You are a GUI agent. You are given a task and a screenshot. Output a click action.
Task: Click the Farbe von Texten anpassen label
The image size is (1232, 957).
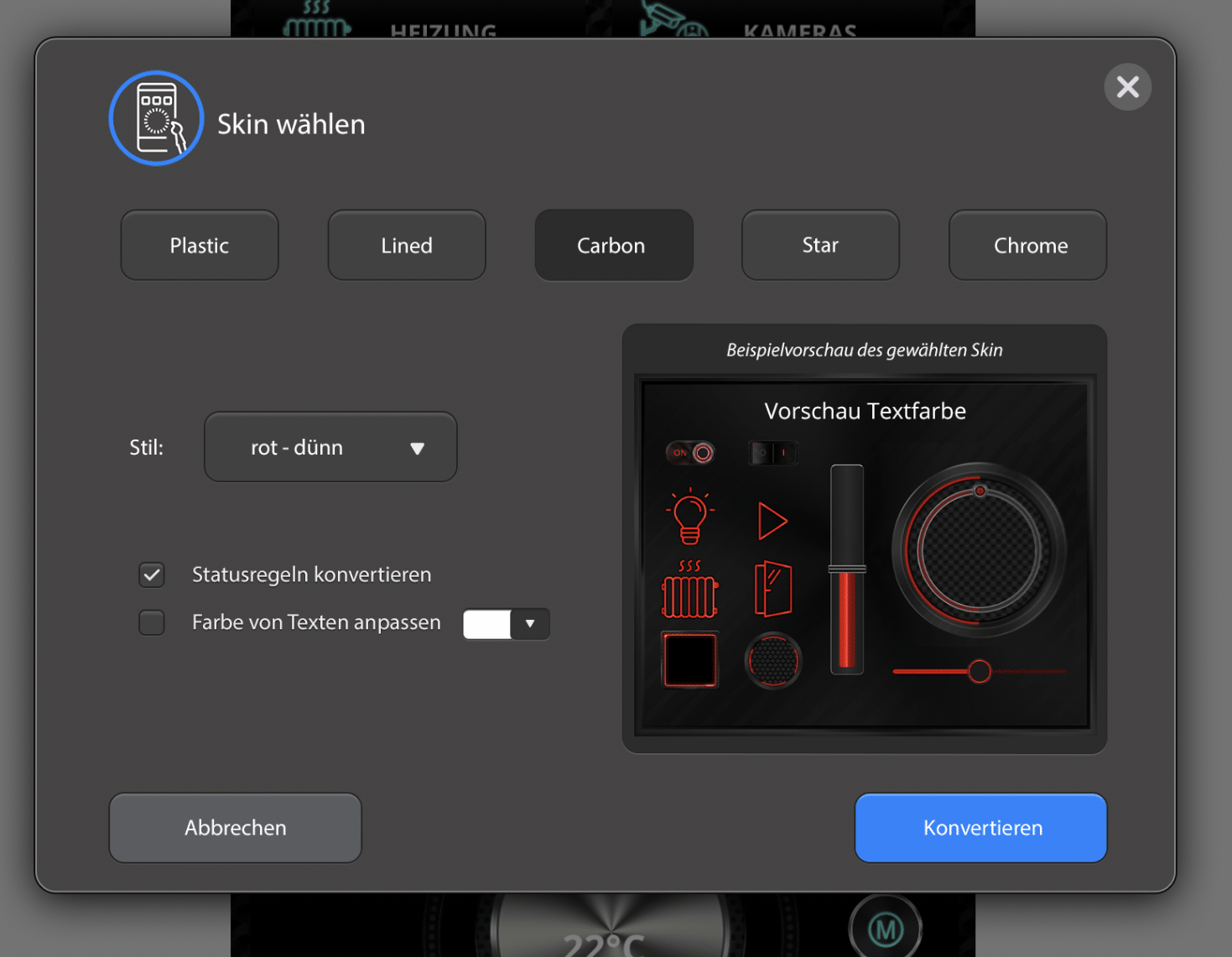[316, 622]
